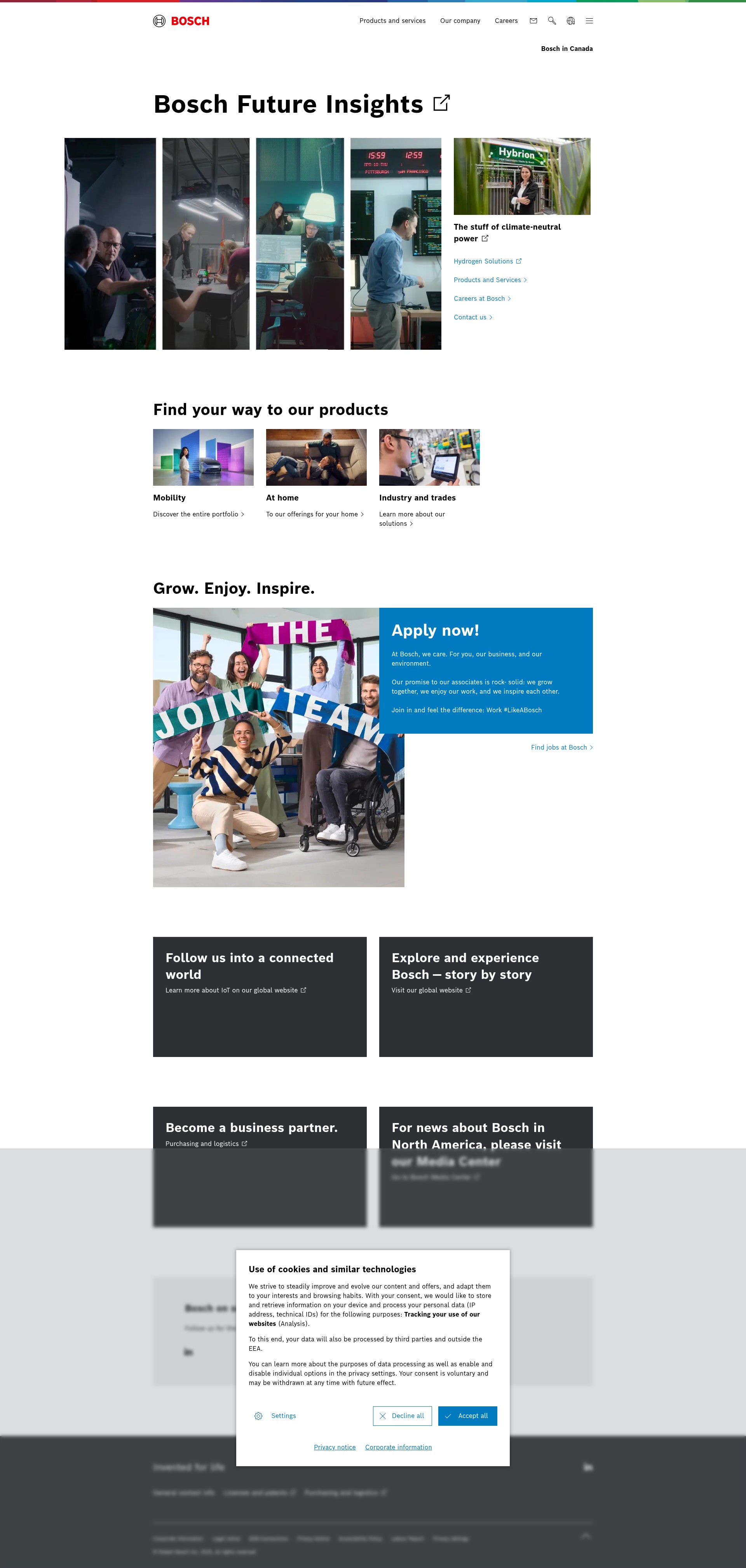This screenshot has height=1568, width=746.
Task: Click Learn more about IoT global website link
Action: [x=235, y=991]
